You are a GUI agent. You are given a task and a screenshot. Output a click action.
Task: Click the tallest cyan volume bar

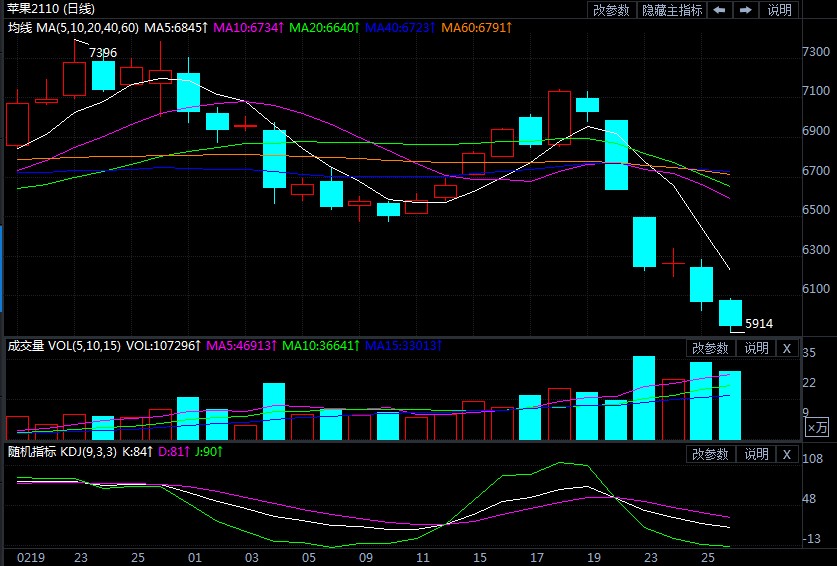644,397
